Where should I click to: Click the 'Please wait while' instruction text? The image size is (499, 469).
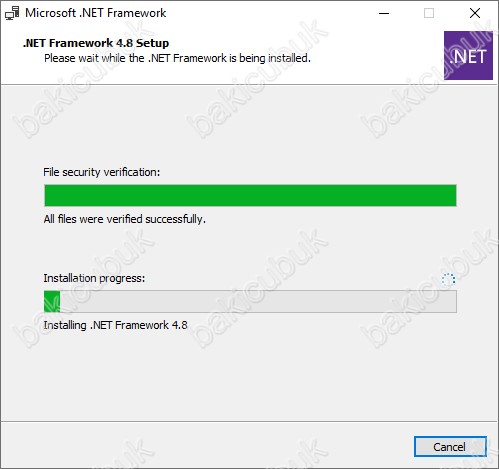click(x=177, y=58)
